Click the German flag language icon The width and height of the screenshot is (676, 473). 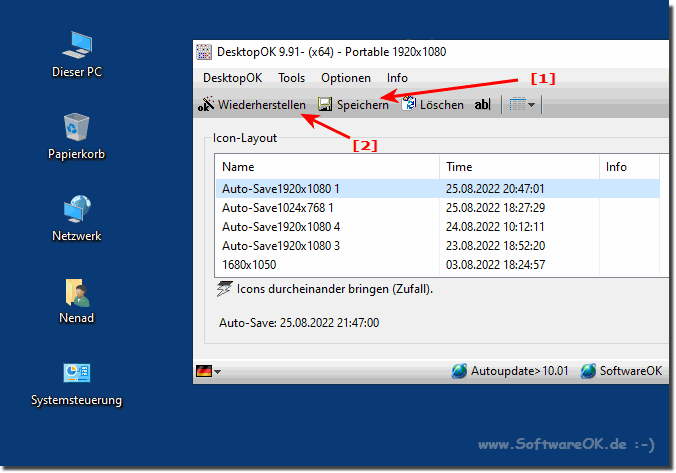pos(204,371)
